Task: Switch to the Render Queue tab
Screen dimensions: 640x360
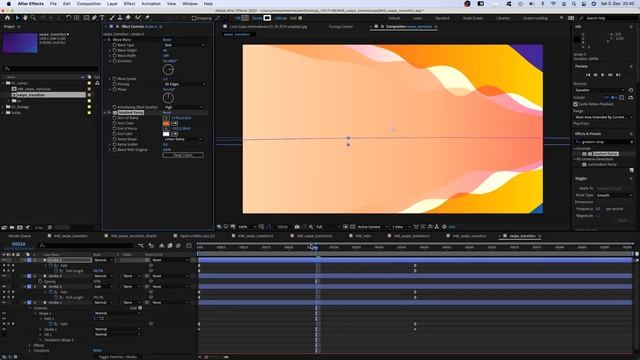Action: coord(20,236)
